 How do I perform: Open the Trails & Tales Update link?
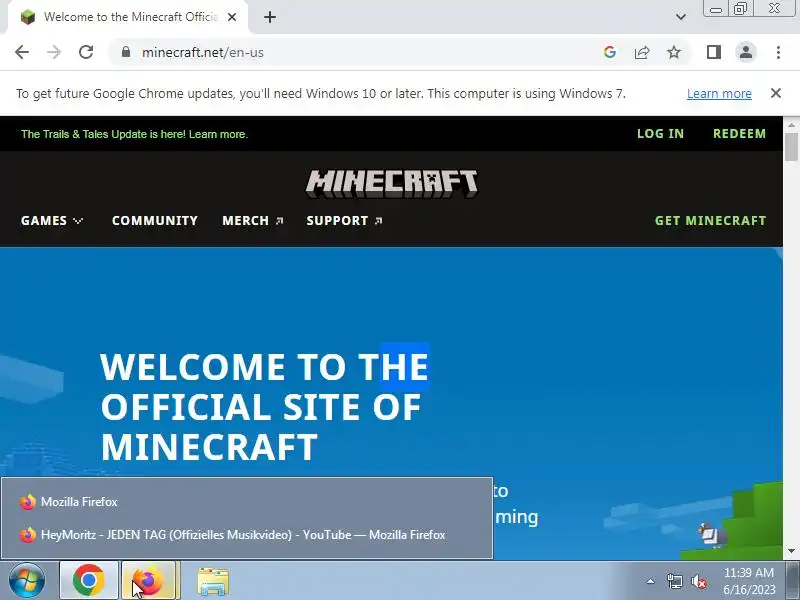click(x=134, y=134)
